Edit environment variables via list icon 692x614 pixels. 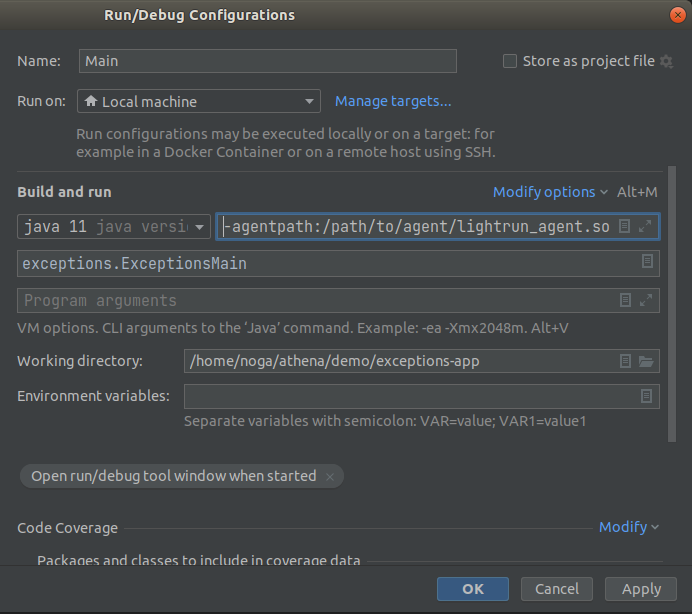point(646,397)
